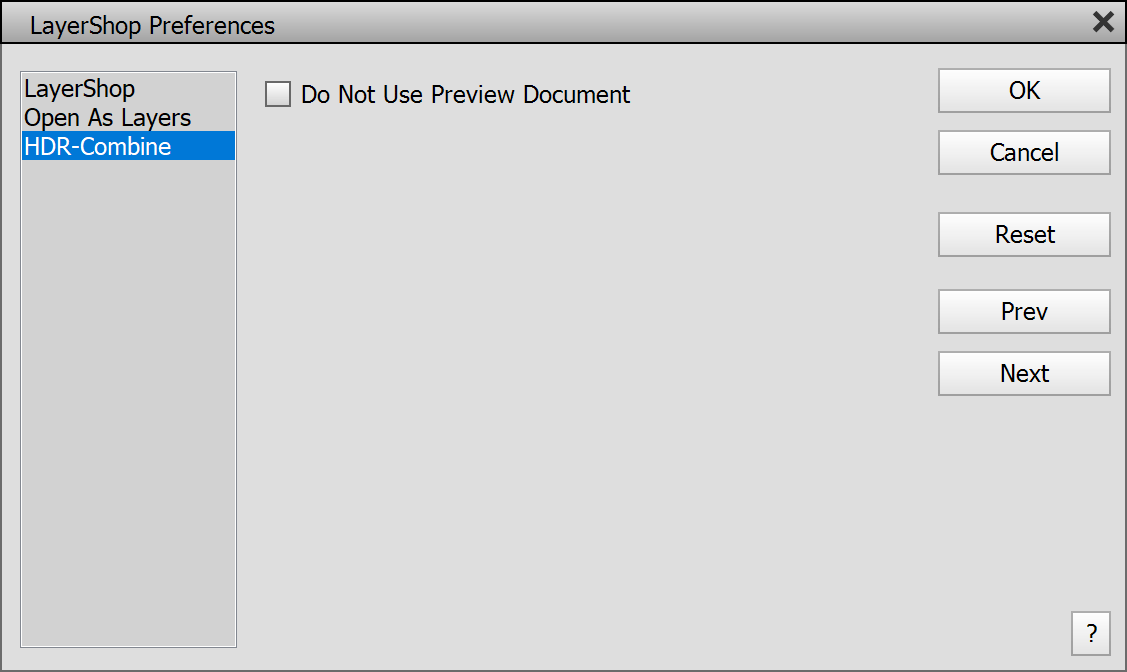Pick the highlighted HDR-Combine list entry

[98, 147]
